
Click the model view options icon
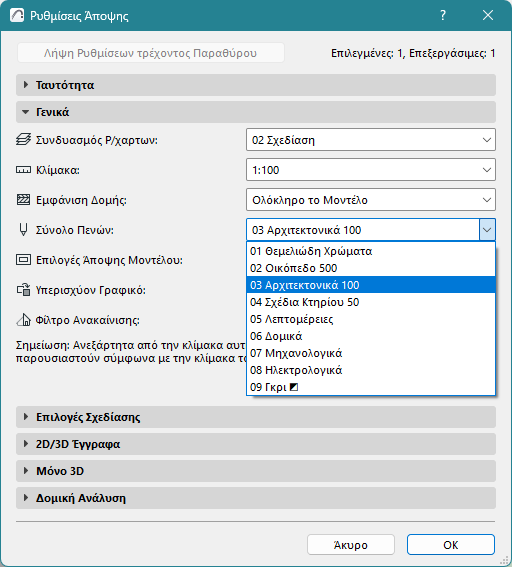point(24,260)
